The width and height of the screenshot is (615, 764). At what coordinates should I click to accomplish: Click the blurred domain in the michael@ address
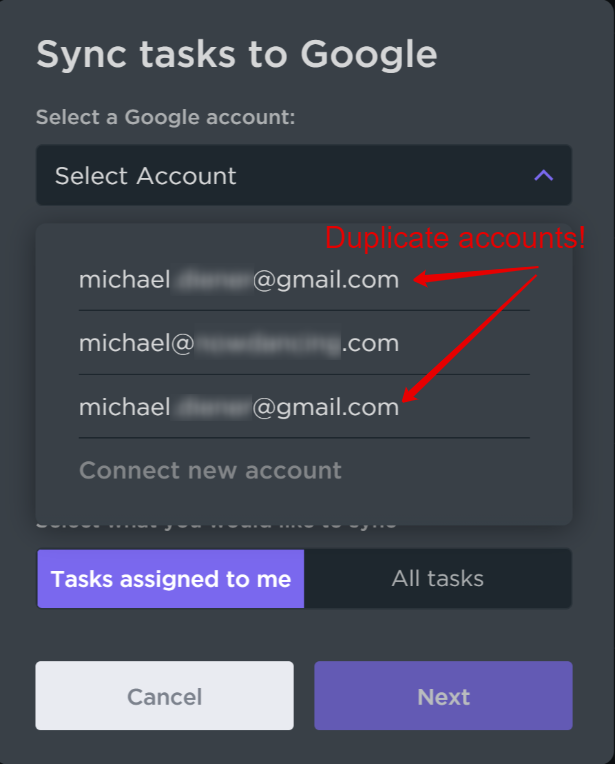(x=268, y=344)
